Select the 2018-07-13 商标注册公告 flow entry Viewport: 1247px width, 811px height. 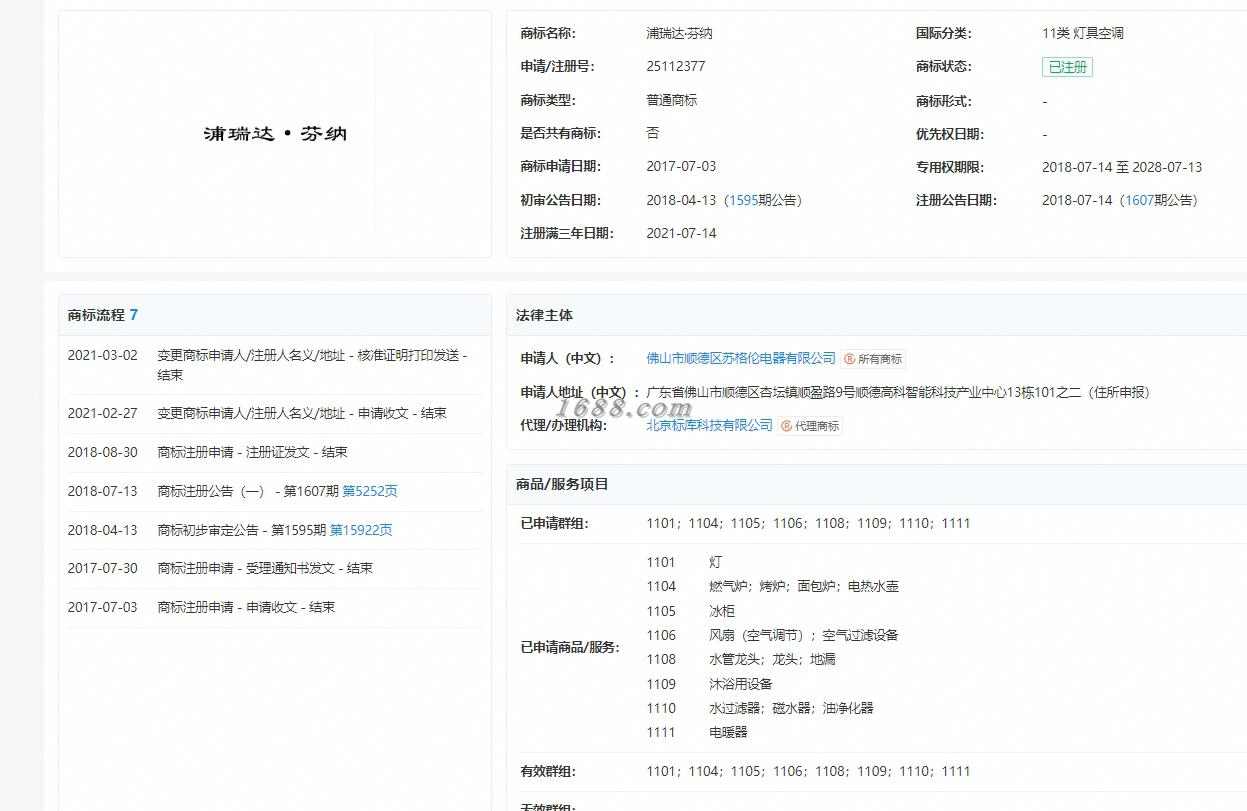(x=274, y=491)
